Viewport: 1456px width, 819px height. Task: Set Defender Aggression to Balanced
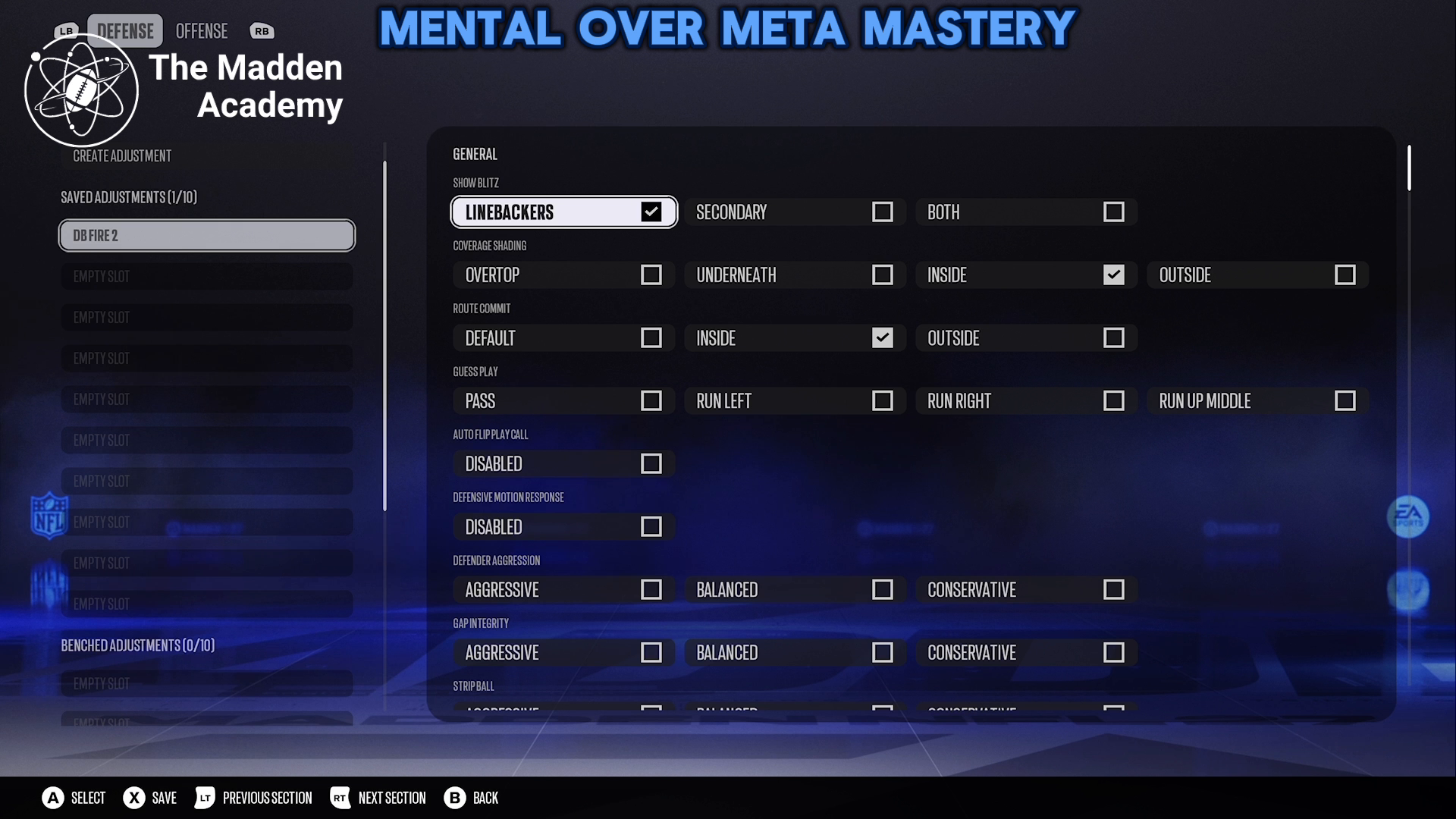(795, 590)
